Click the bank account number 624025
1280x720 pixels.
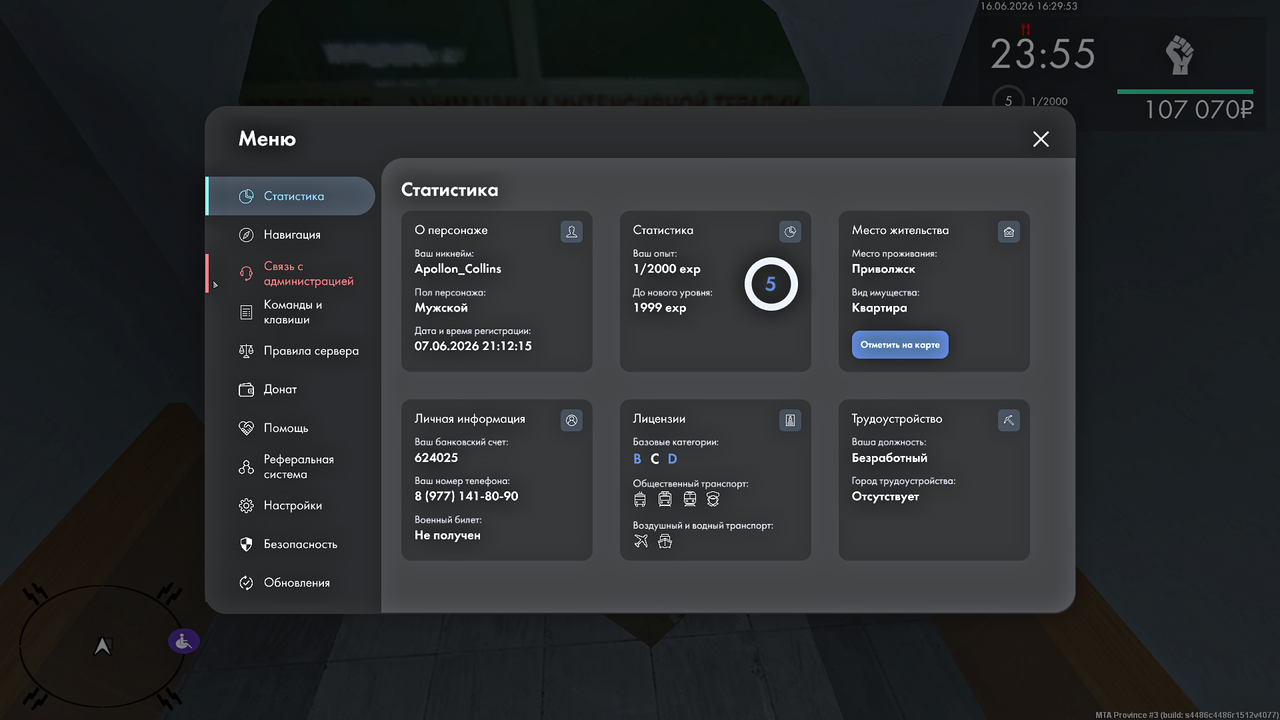436,458
